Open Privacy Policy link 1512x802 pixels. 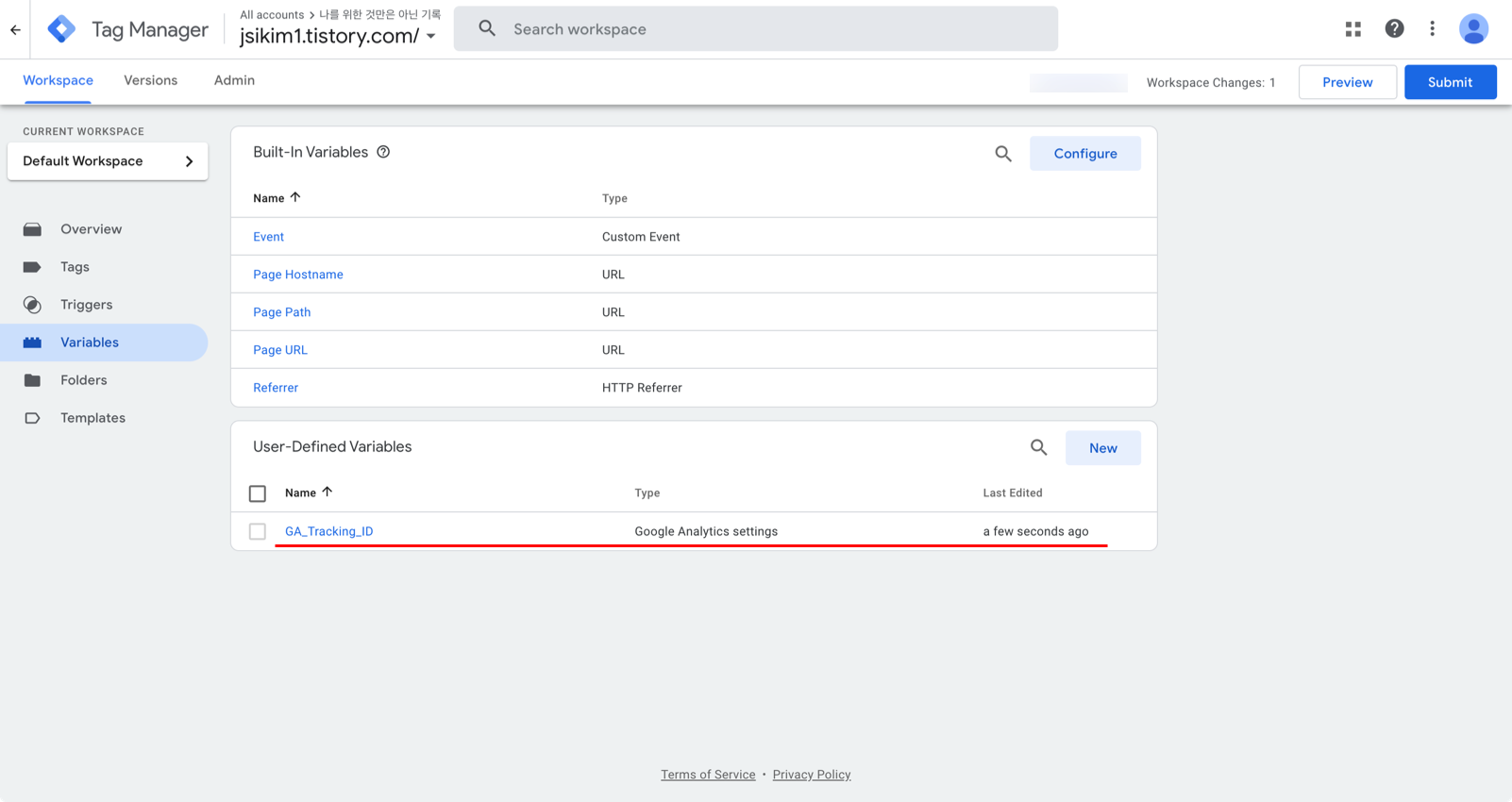click(812, 775)
